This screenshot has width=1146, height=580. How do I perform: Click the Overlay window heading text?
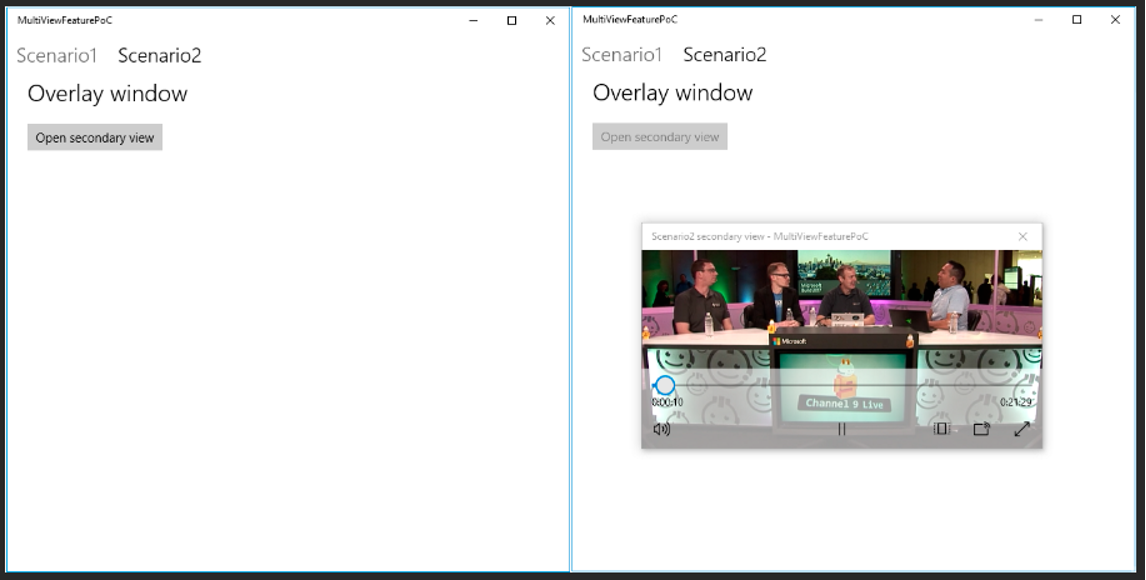(107, 93)
